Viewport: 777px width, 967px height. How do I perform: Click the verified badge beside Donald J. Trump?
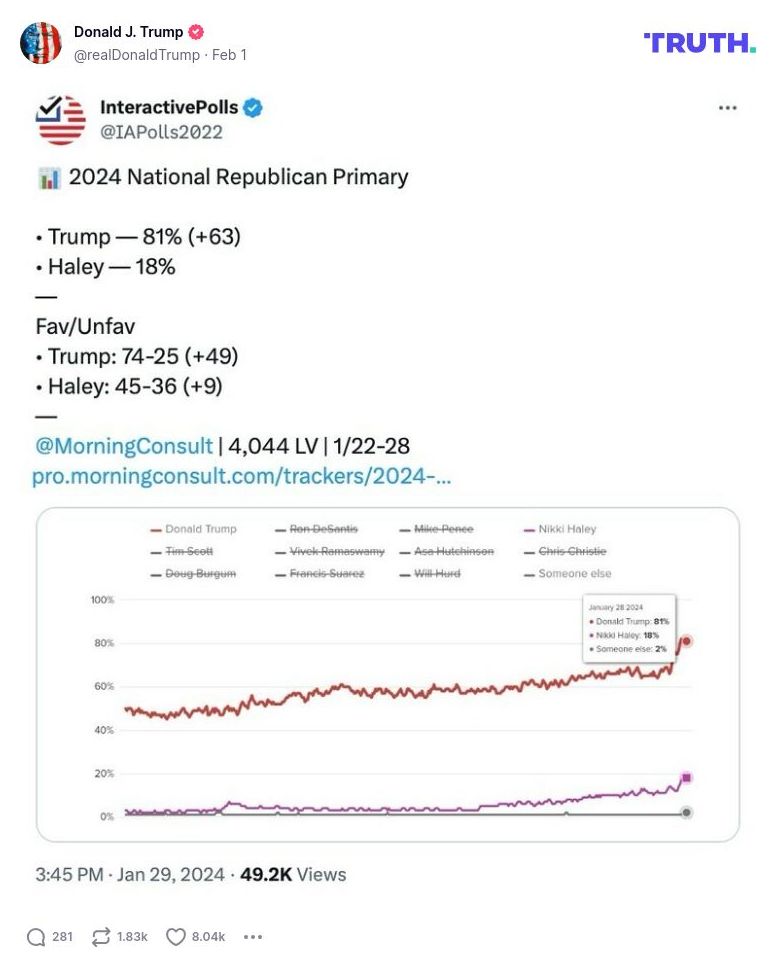[197, 31]
